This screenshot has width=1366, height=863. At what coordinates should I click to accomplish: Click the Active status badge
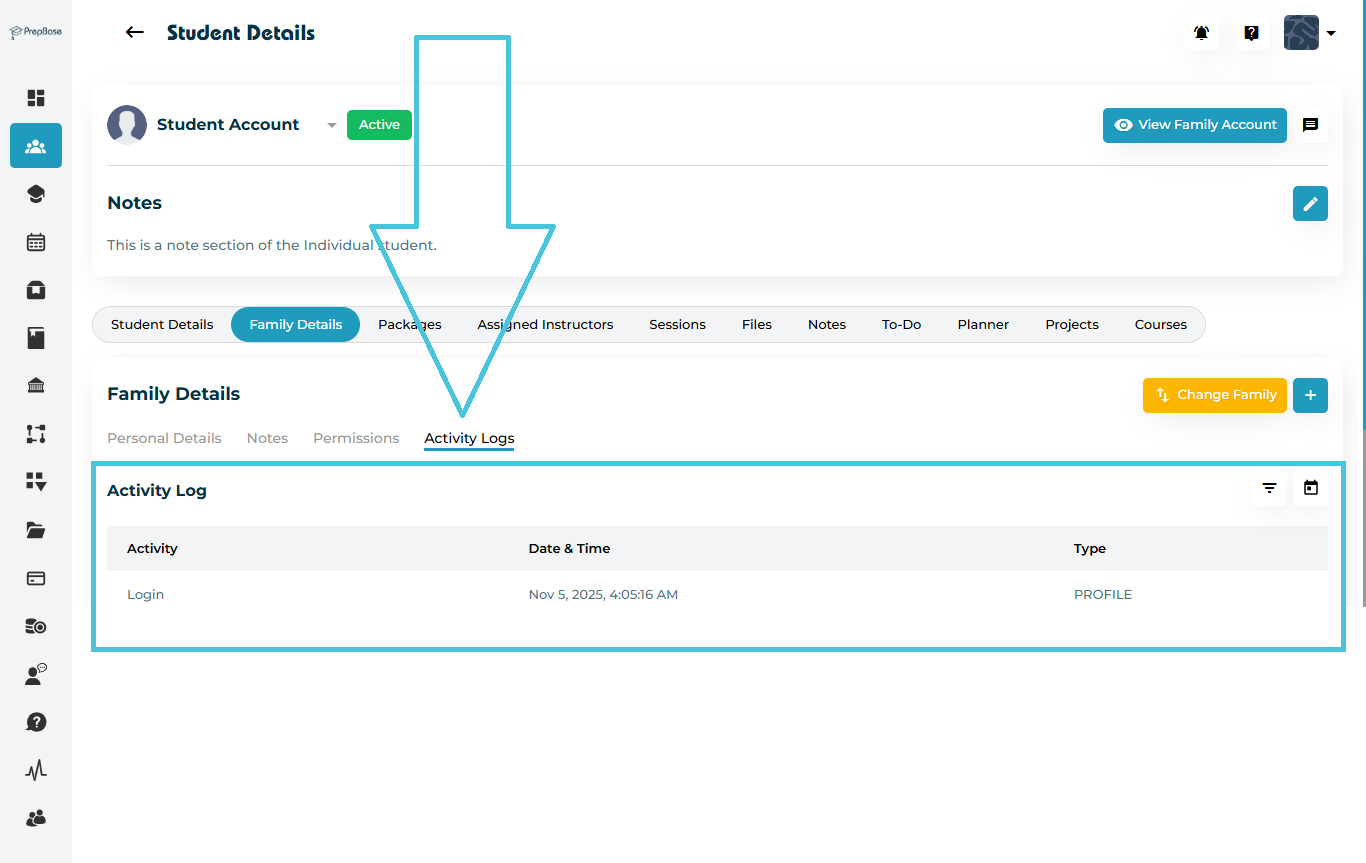(x=379, y=125)
